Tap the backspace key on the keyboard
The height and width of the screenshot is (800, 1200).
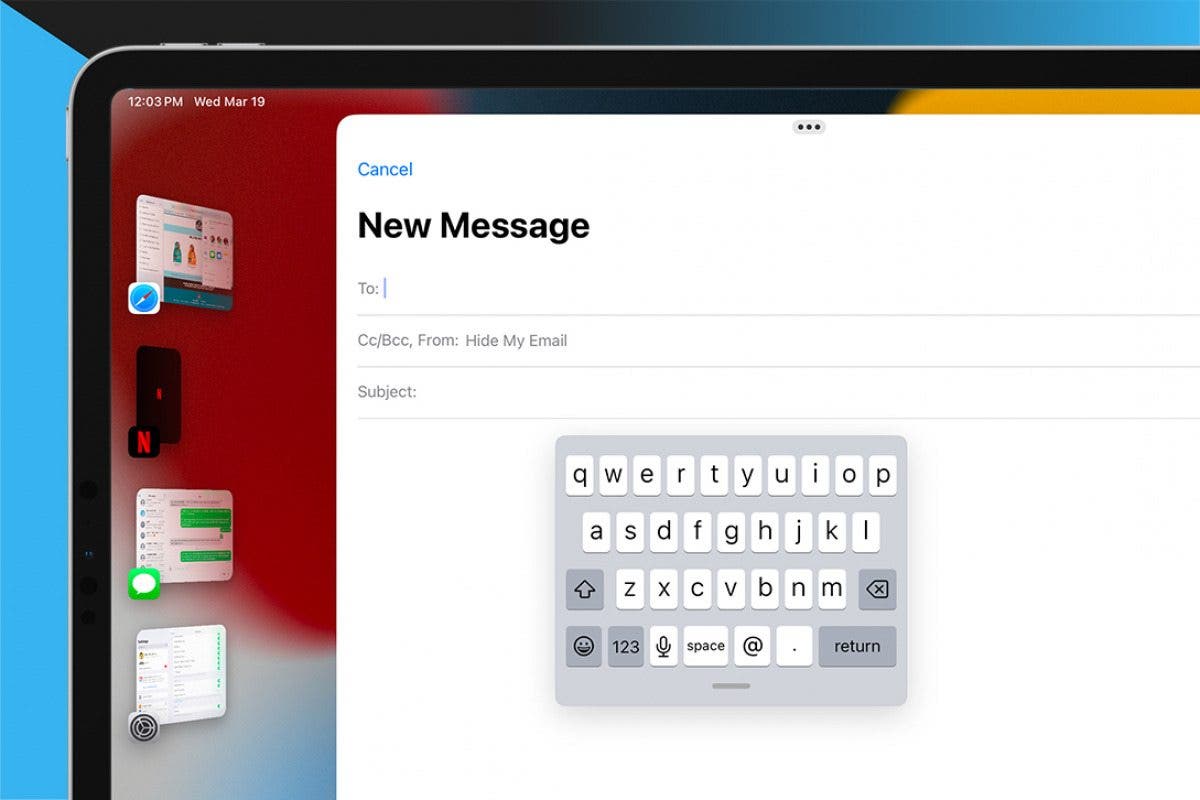(x=876, y=590)
